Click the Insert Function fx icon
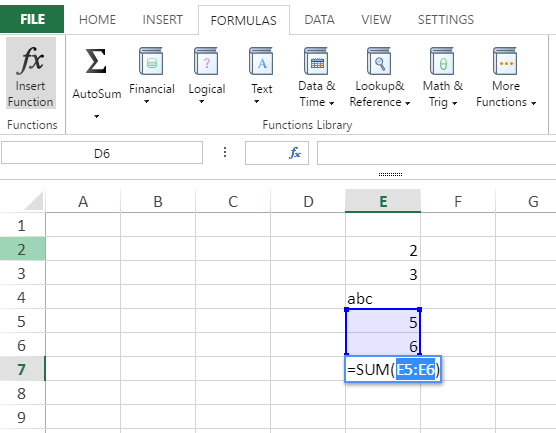 30,61
